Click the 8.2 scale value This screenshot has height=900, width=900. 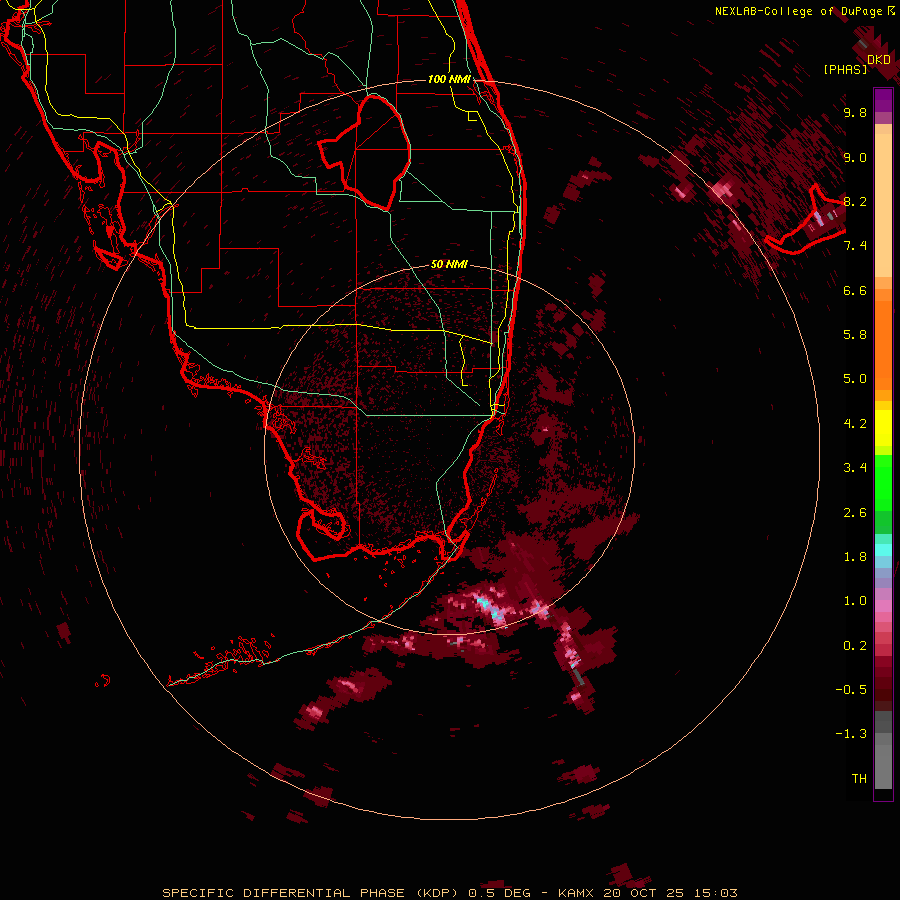(855, 201)
